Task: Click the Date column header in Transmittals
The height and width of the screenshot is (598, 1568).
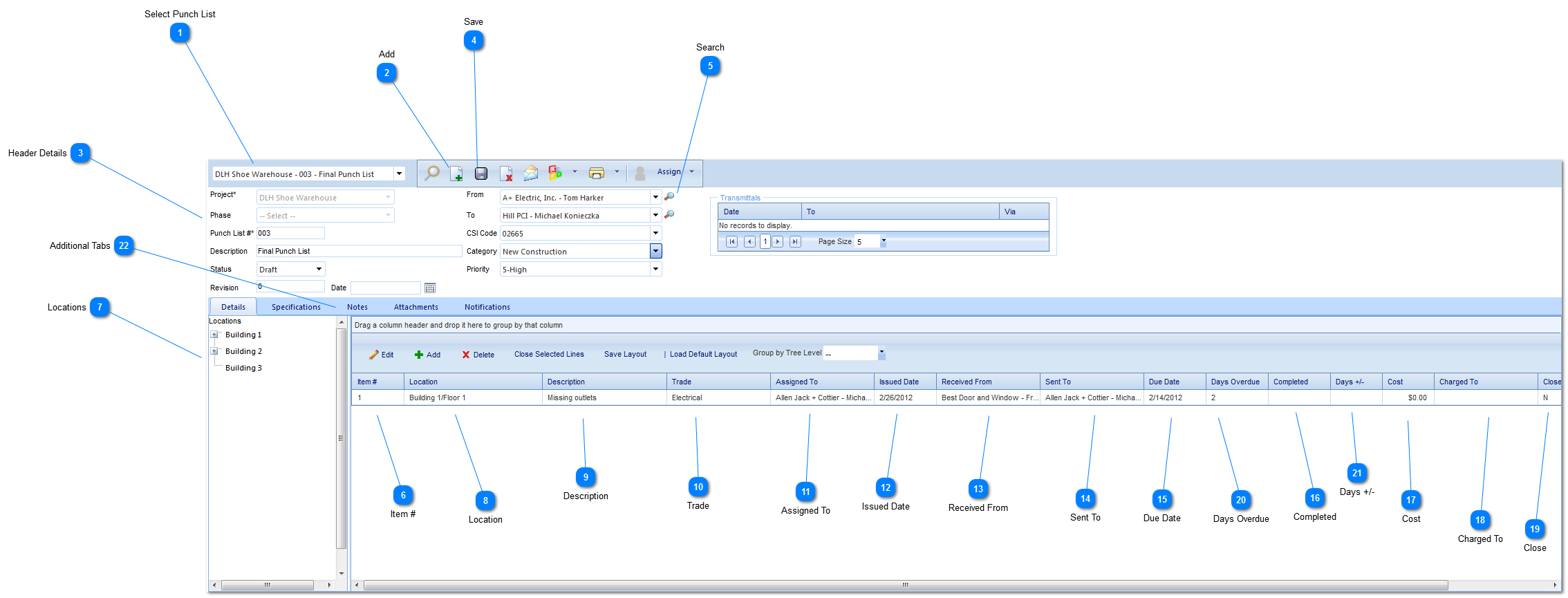Action: click(759, 212)
